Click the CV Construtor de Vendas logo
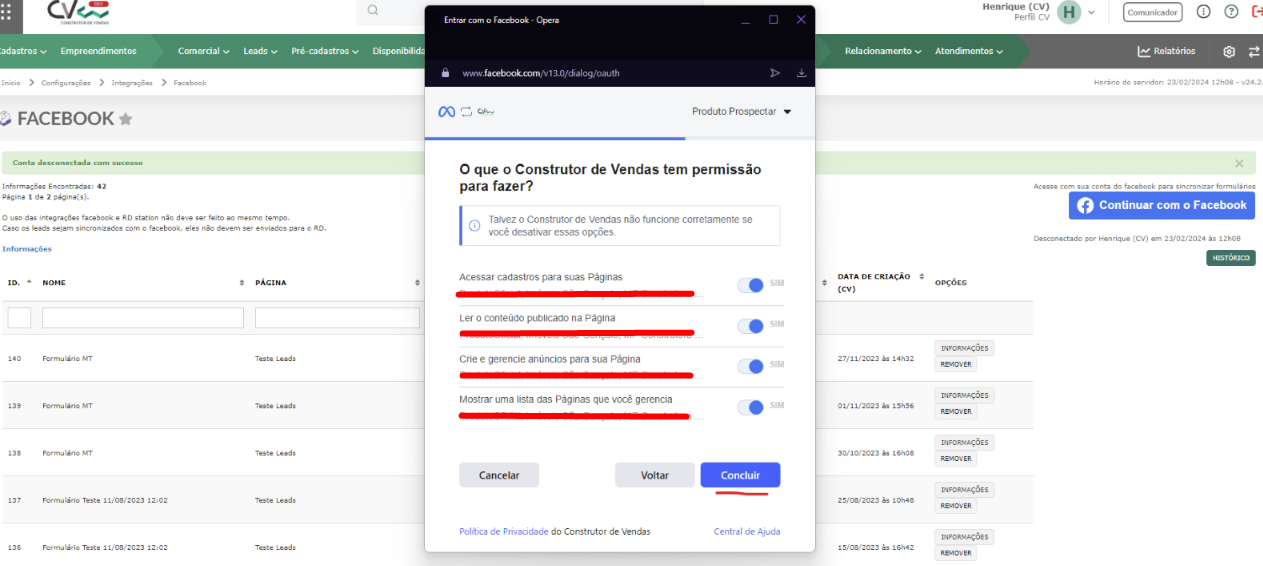Viewport: 1263px width, 566px height. [77, 12]
